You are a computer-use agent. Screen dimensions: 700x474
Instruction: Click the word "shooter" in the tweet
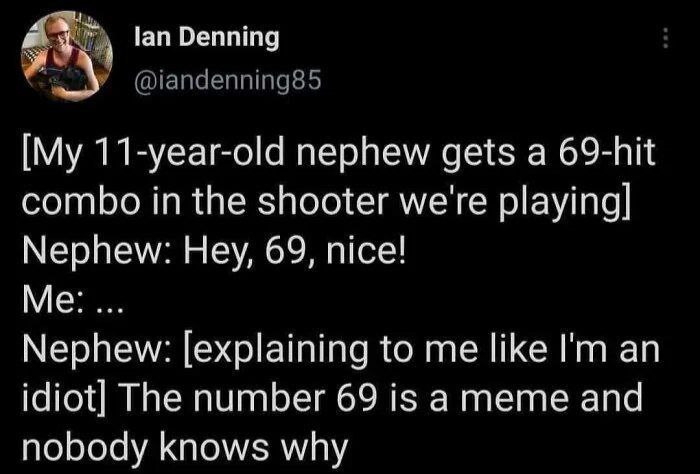click(x=322, y=202)
